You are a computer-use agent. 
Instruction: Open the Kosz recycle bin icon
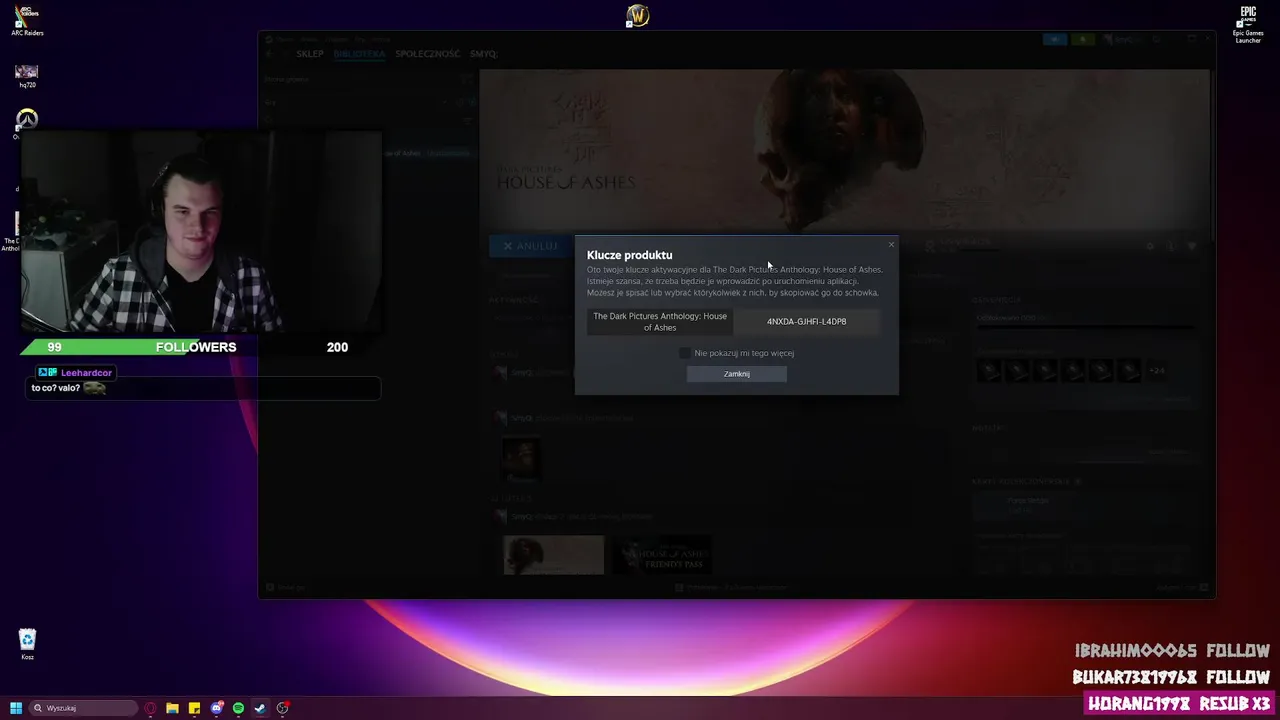27,643
